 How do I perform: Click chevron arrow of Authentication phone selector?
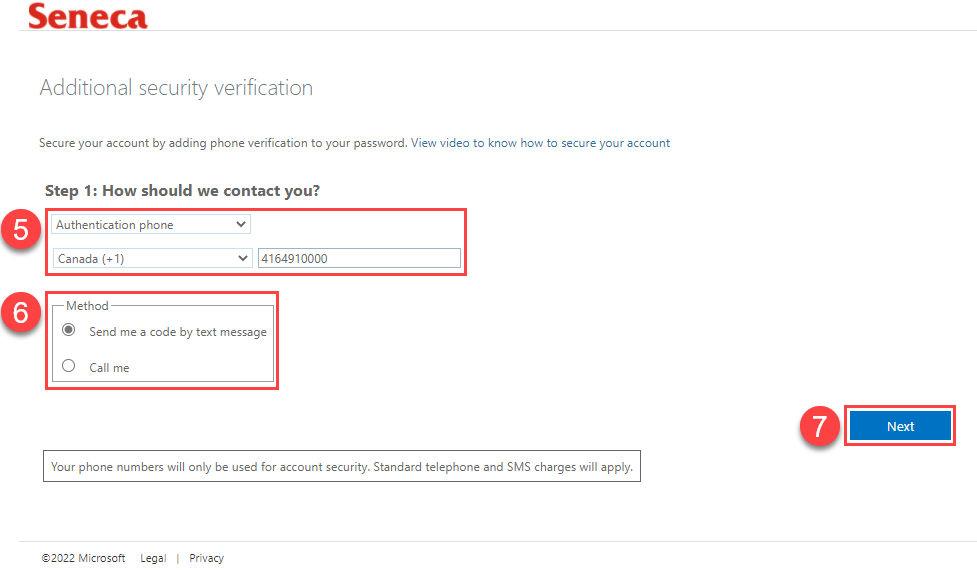[241, 224]
